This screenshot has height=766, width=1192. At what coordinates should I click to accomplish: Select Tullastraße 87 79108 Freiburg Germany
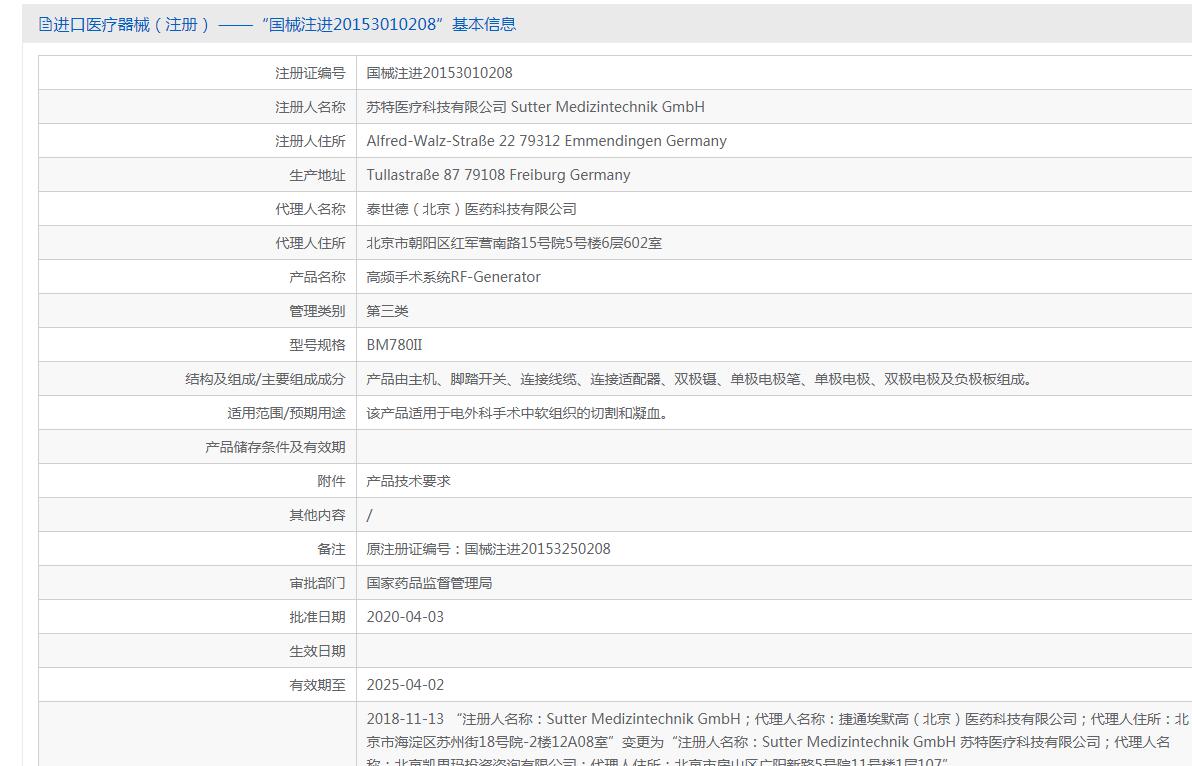pos(499,176)
